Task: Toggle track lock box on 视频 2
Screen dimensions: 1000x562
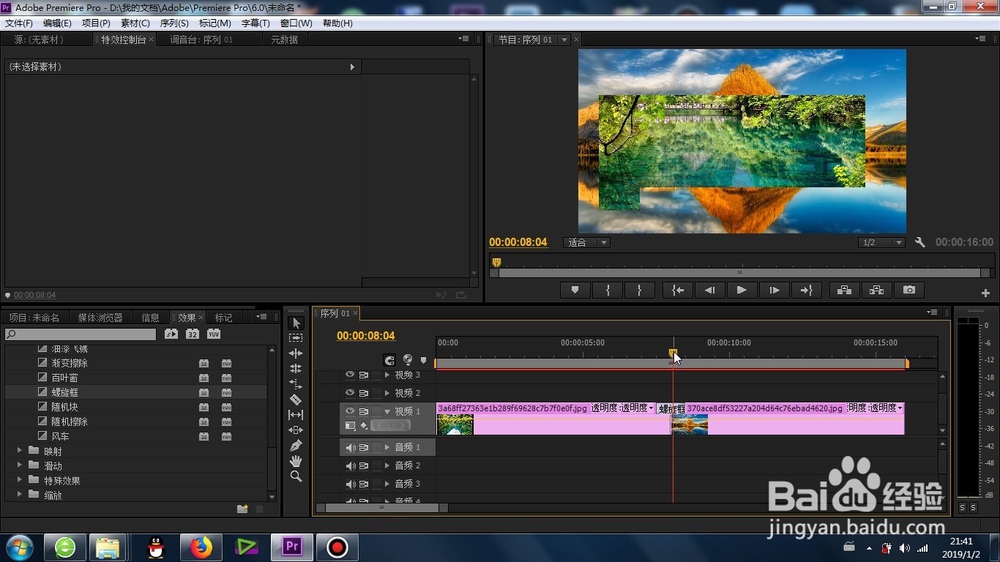Action: point(377,393)
